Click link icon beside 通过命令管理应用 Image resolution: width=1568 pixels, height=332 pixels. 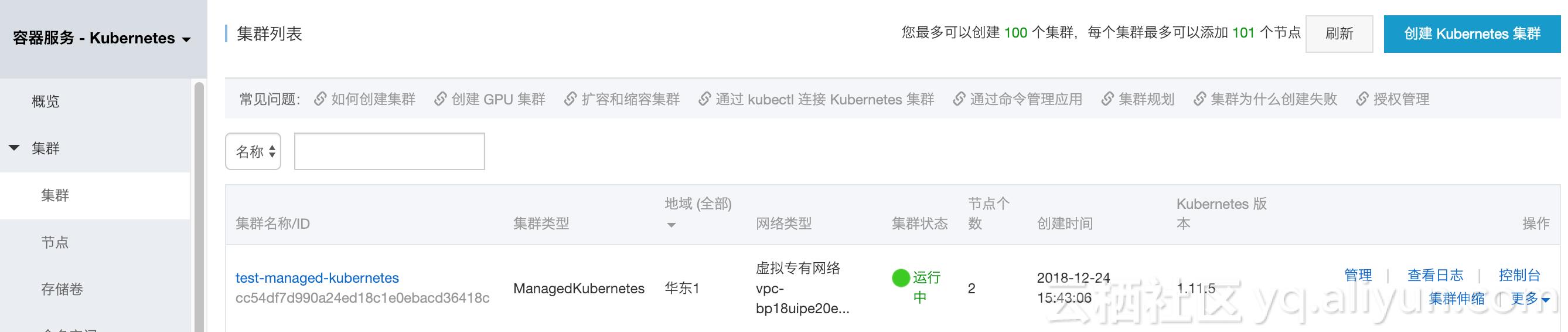[959, 99]
